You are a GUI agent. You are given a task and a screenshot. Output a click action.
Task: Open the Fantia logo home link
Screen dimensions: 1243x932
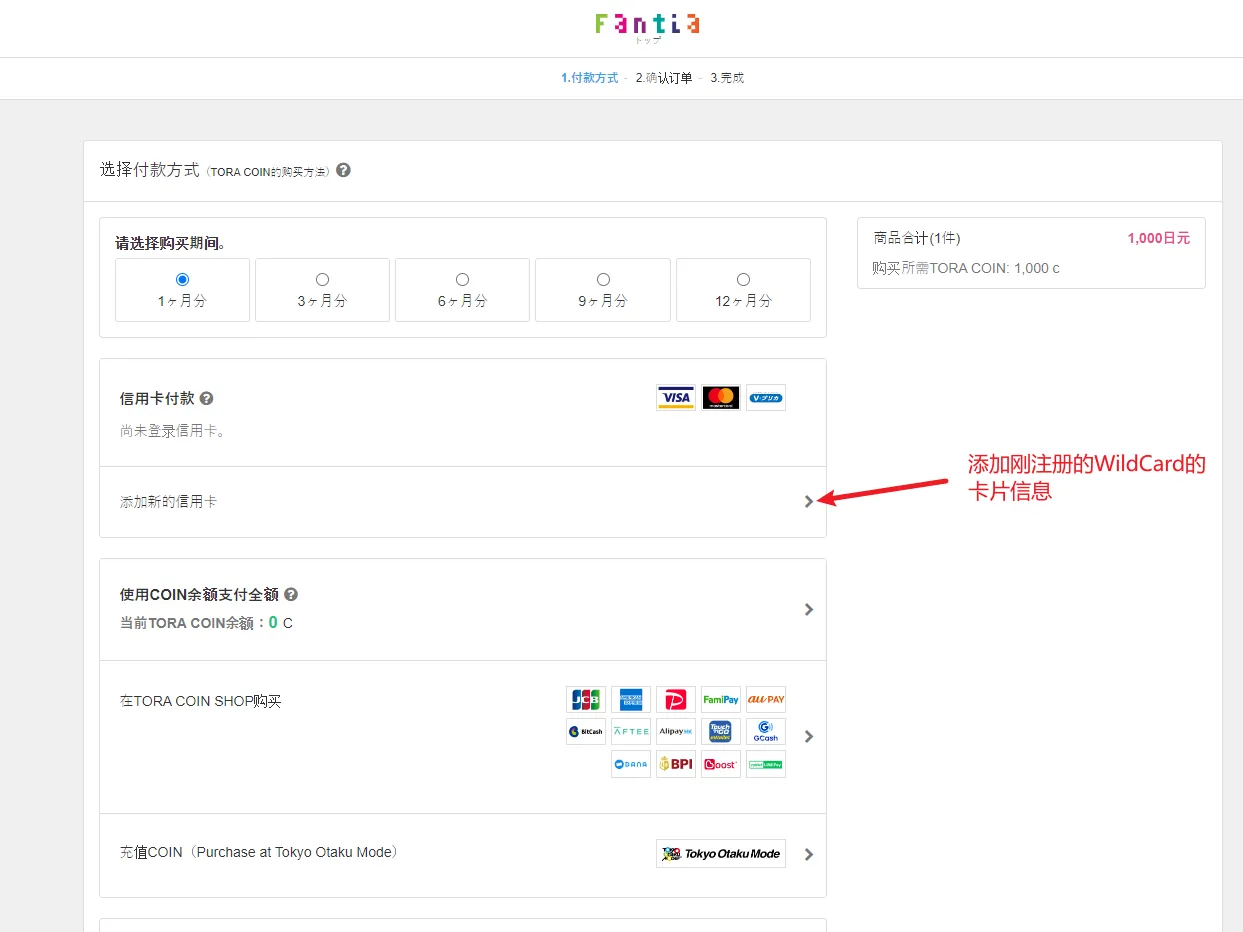point(647,22)
